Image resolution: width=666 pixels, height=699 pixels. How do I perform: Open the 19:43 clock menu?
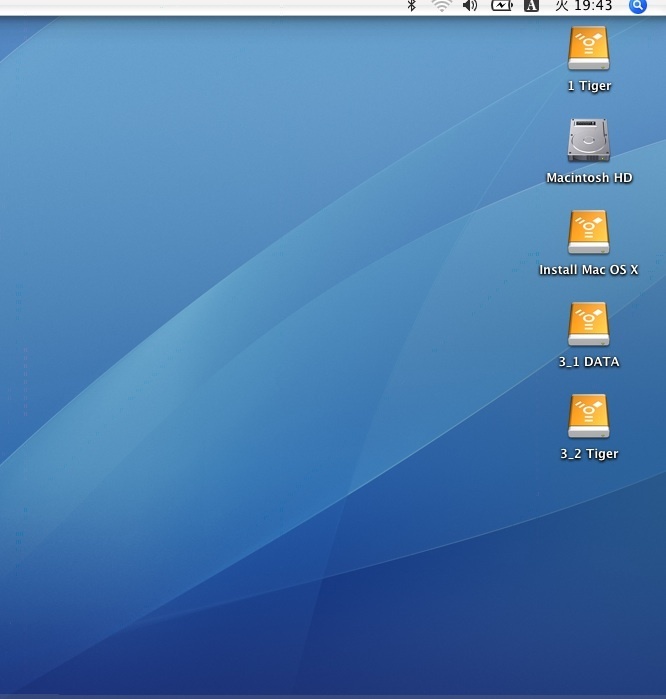coord(594,6)
